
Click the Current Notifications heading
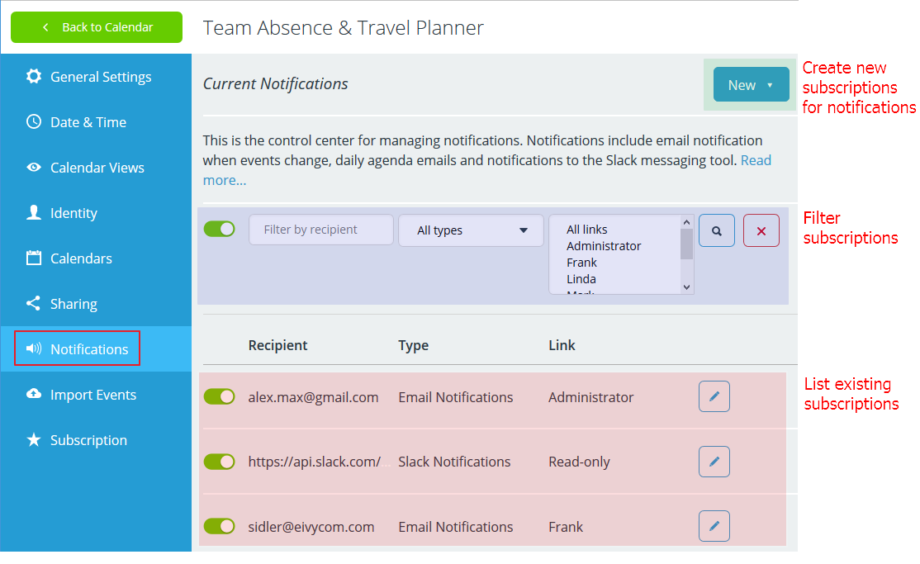click(275, 84)
